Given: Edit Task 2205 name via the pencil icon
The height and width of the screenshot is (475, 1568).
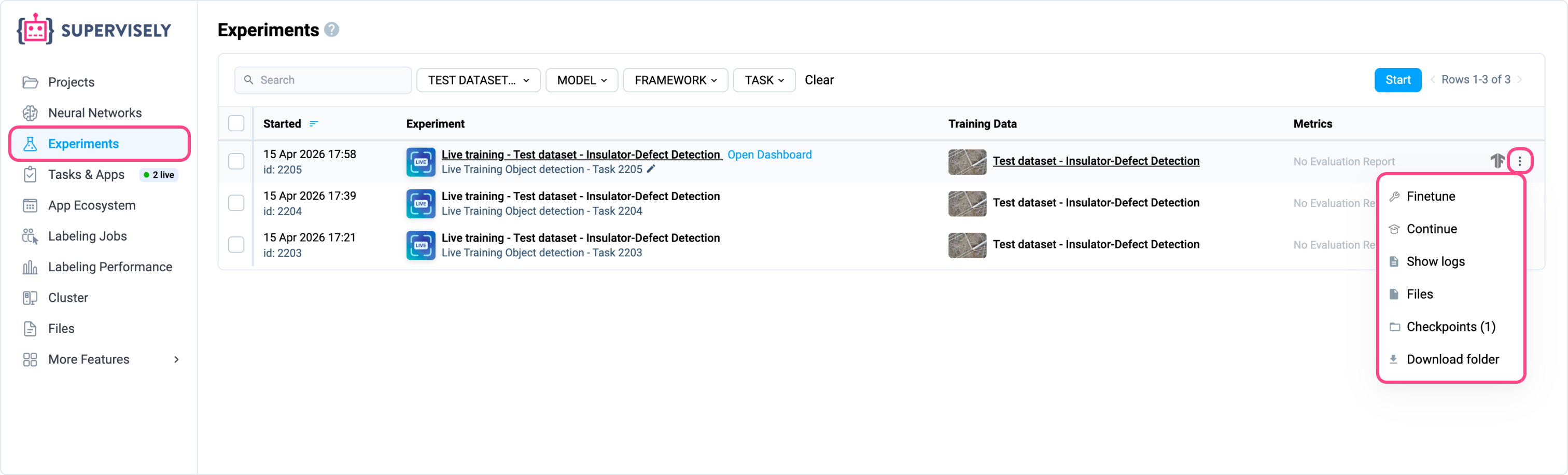Looking at the screenshot, I should tap(651, 169).
